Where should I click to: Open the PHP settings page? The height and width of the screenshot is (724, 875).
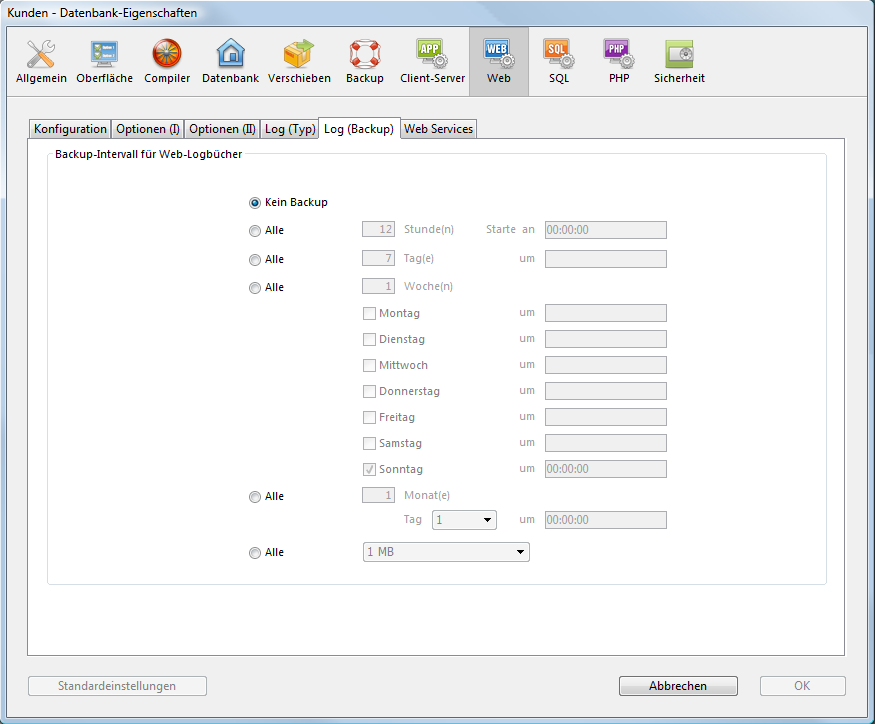(x=619, y=61)
